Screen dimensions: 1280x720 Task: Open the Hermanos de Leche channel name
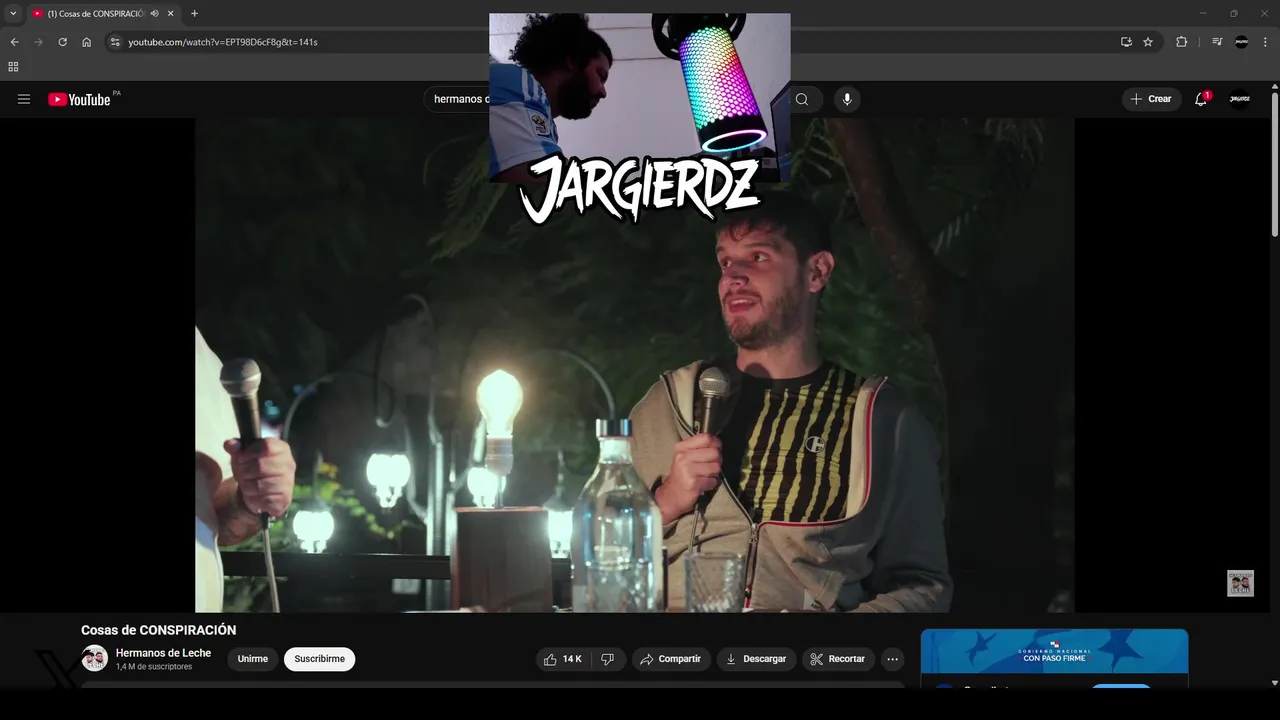coord(163,653)
